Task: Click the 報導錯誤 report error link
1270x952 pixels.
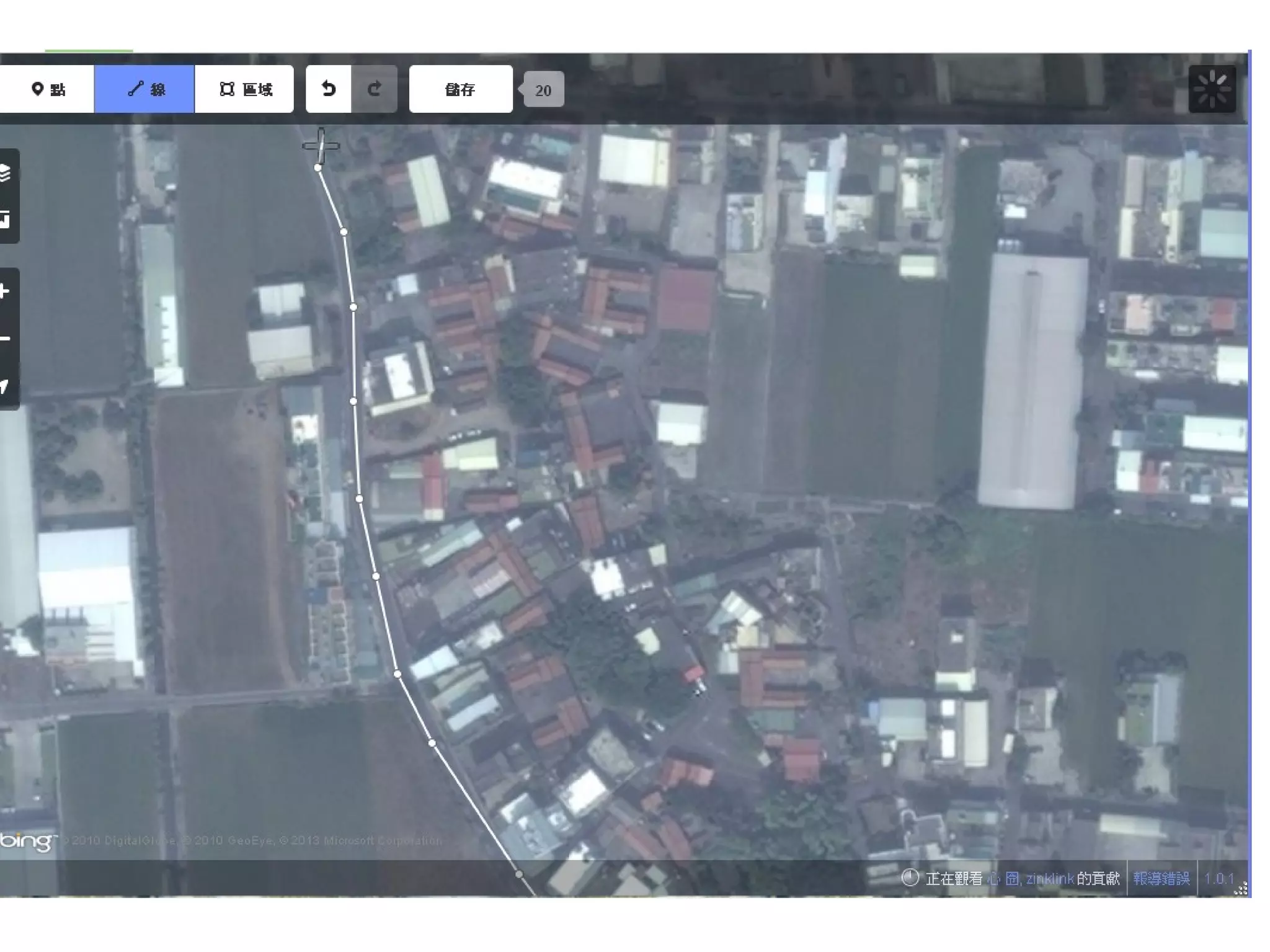Action: coord(1161,878)
